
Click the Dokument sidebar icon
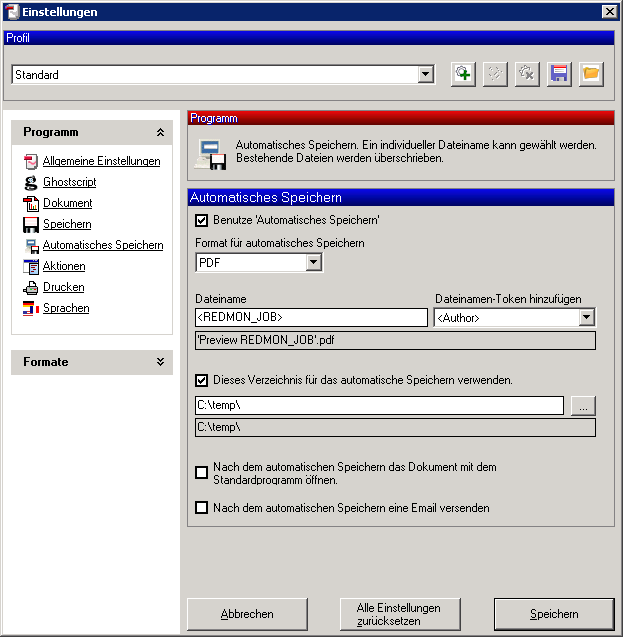(31, 204)
